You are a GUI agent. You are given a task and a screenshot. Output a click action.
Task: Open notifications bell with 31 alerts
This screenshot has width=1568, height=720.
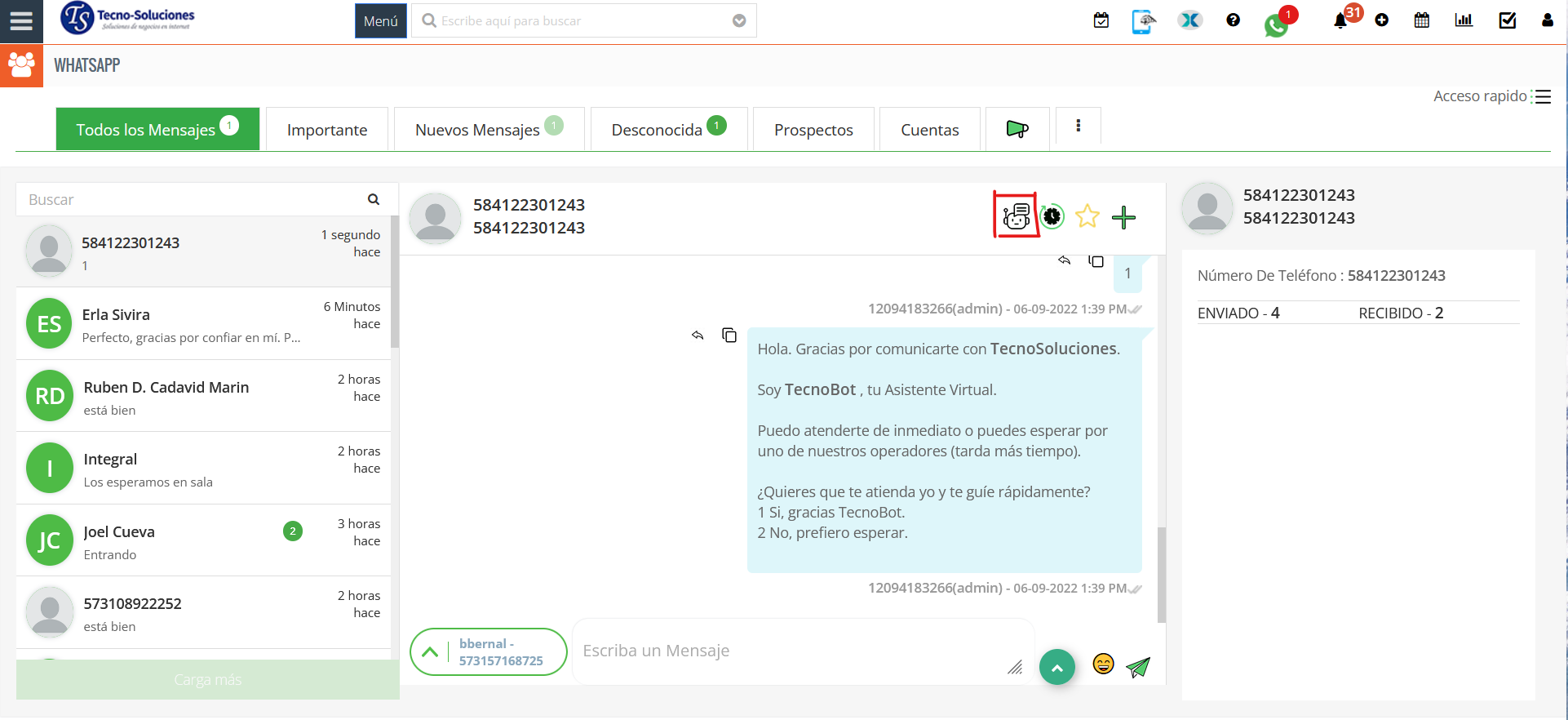1340,20
